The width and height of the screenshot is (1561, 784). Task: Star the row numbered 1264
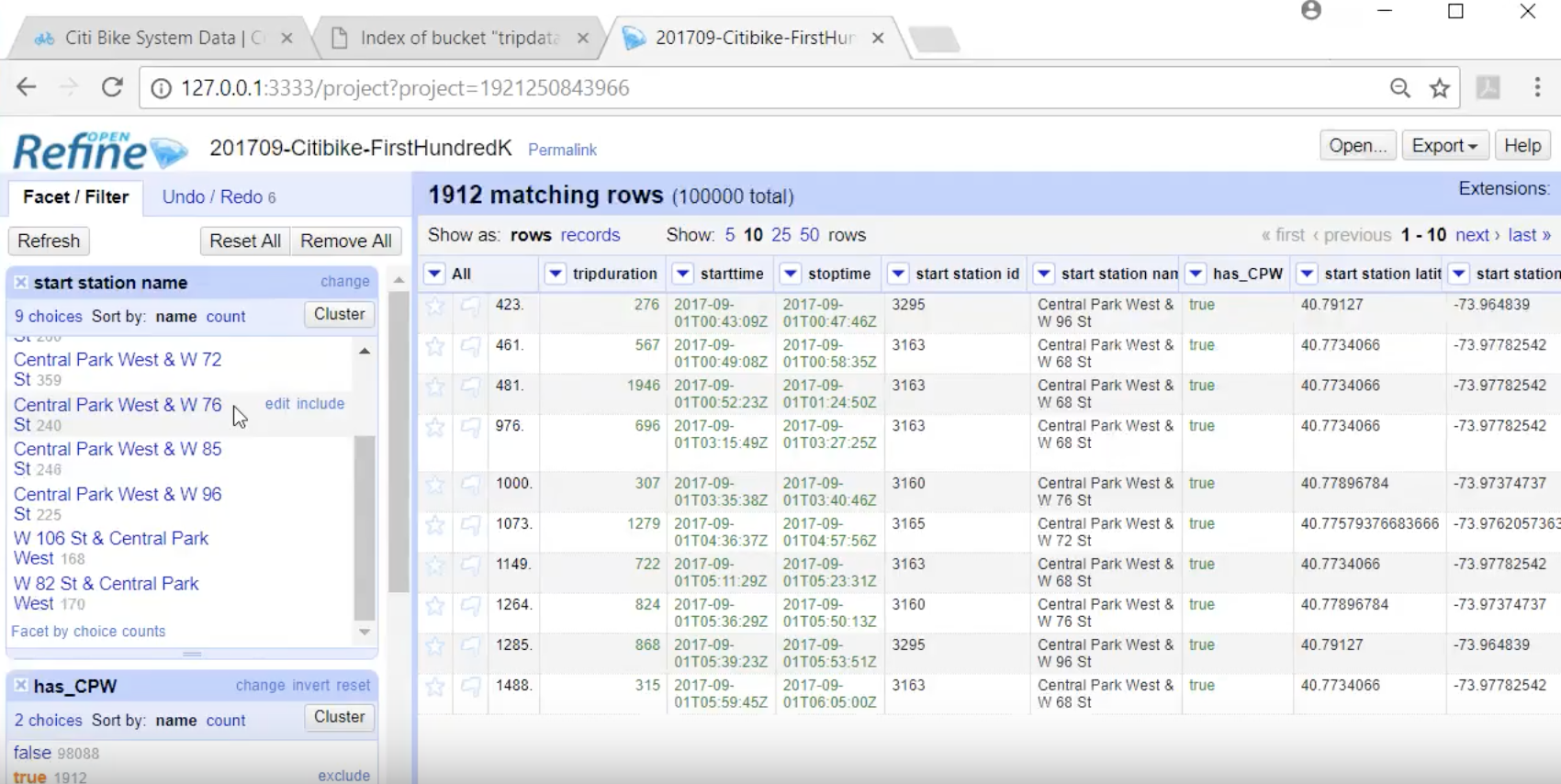tap(435, 606)
